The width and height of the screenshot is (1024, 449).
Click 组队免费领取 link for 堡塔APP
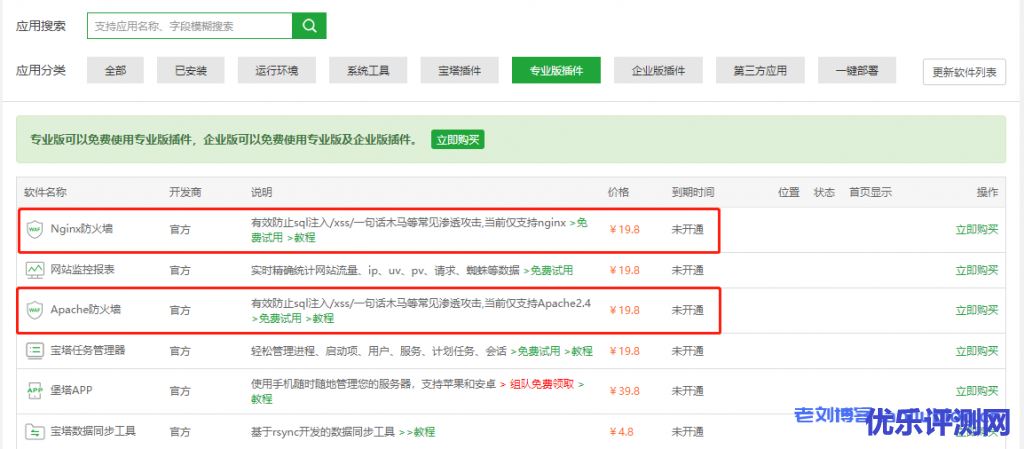(x=542, y=384)
